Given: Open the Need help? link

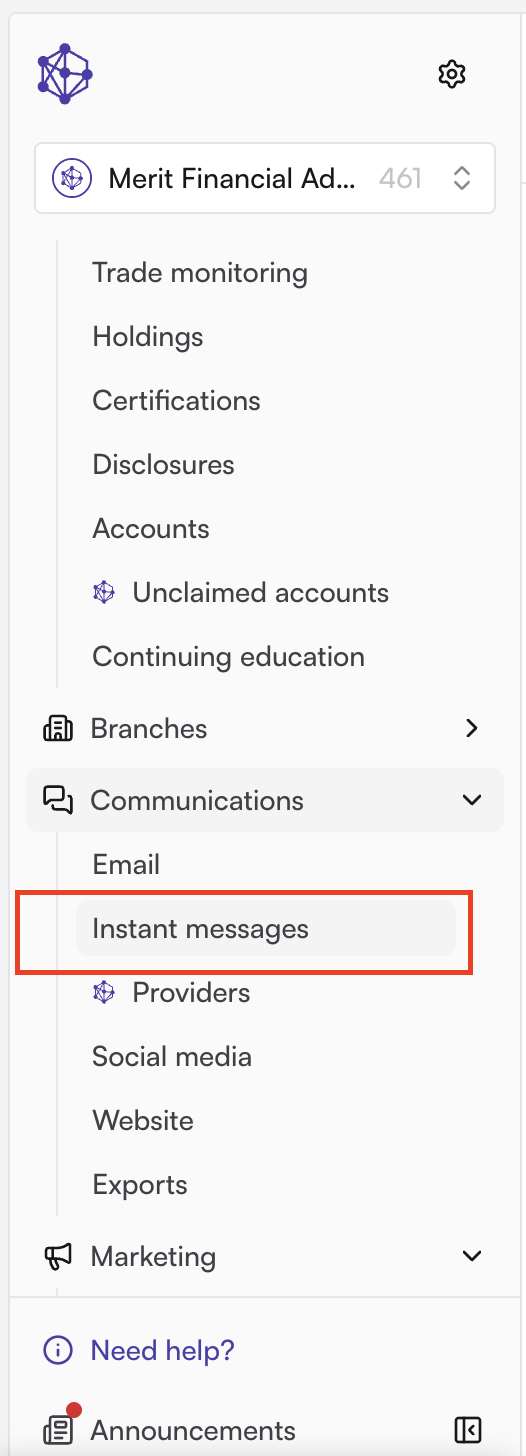Looking at the screenshot, I should click(162, 1351).
